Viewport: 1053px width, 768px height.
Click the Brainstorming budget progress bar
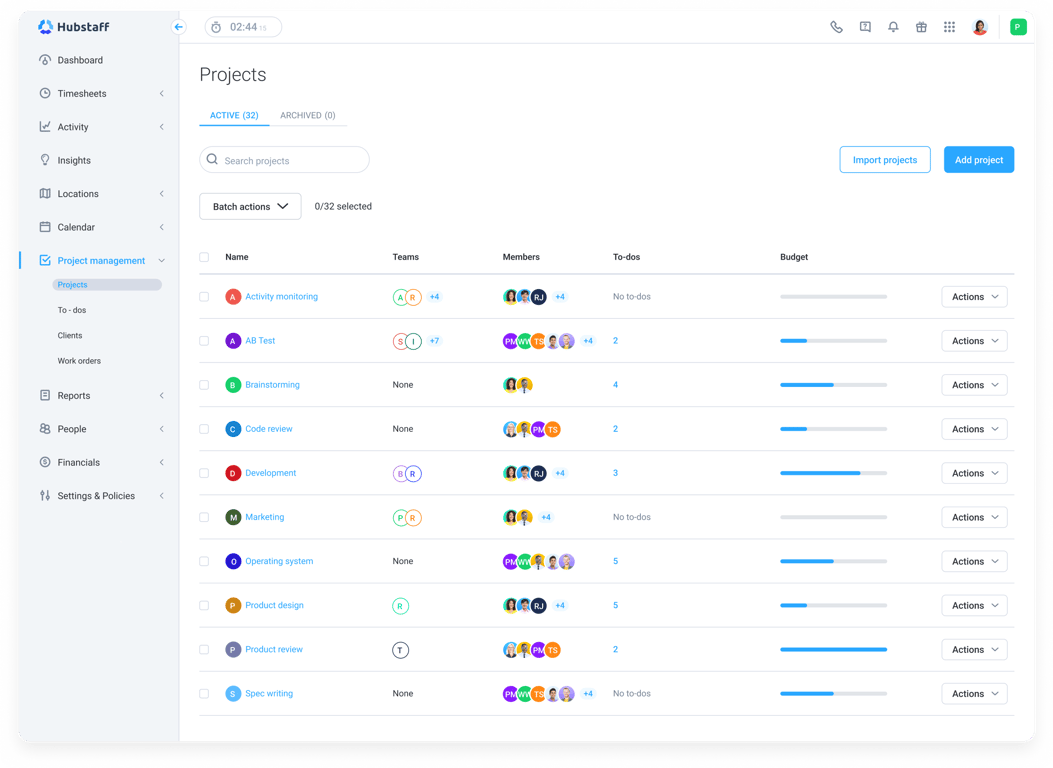pyautogui.click(x=833, y=385)
